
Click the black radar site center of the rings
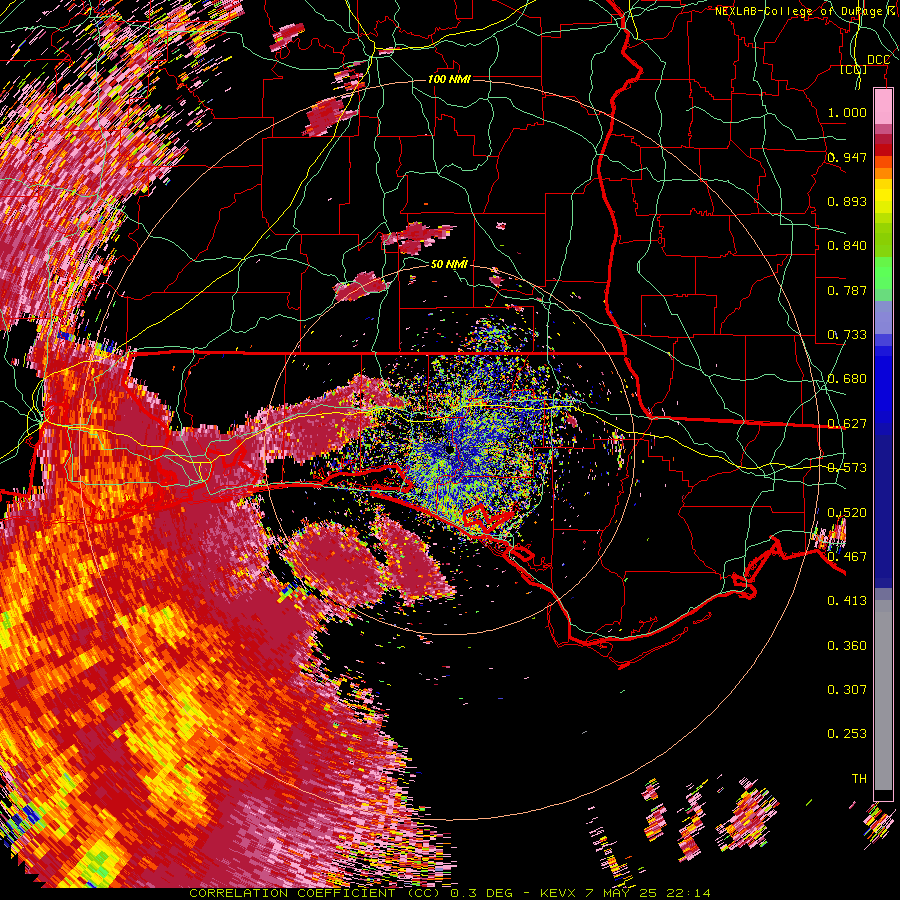[449, 449]
